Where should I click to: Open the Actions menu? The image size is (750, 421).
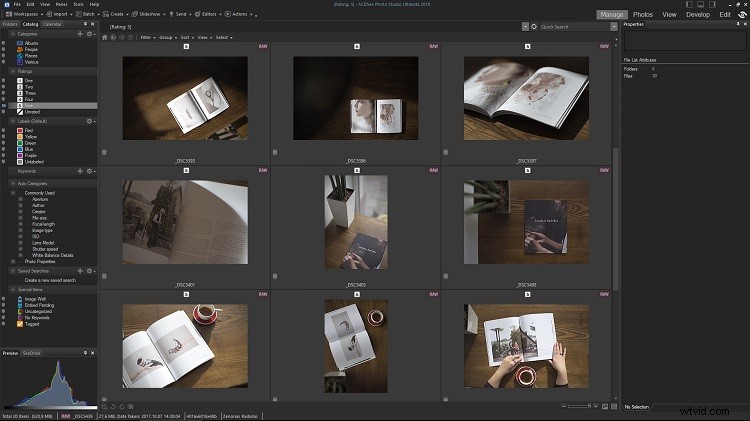(x=238, y=14)
